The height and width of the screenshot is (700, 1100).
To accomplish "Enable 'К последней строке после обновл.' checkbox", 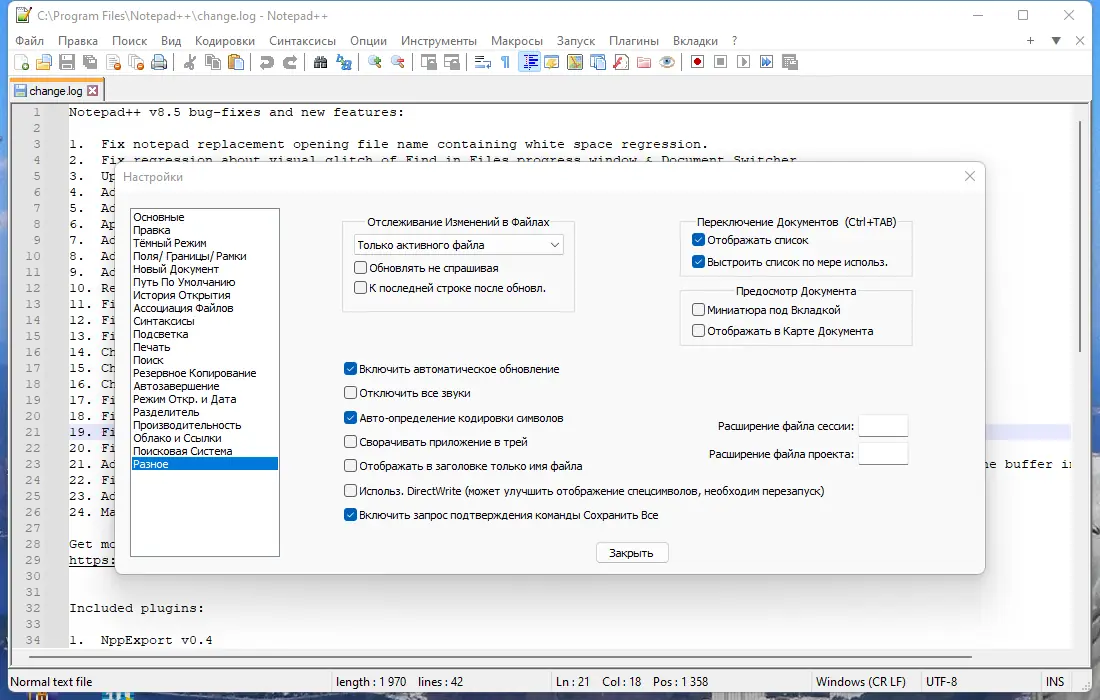I will click(x=361, y=288).
